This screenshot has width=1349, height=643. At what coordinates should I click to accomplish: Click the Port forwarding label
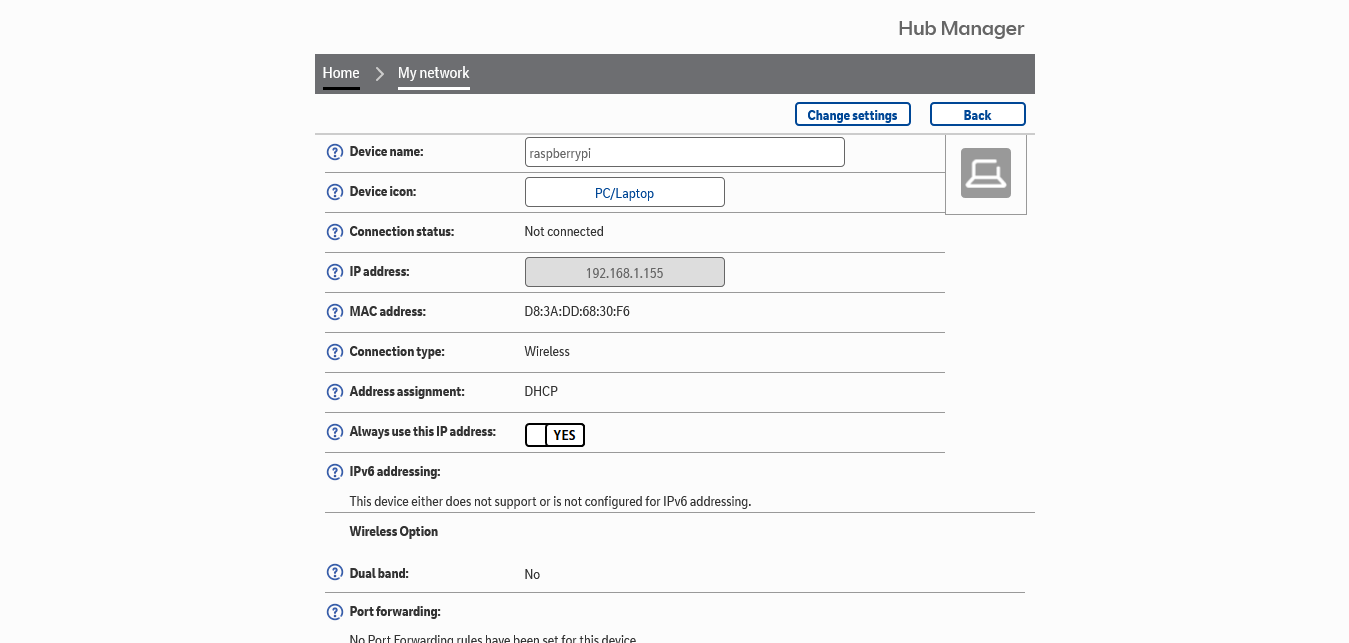coord(395,611)
